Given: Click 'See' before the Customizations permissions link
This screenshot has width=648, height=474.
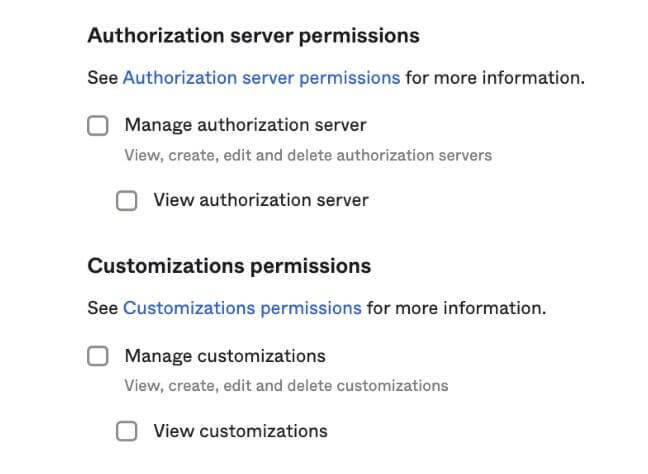Looking at the screenshot, I should pos(103,308).
